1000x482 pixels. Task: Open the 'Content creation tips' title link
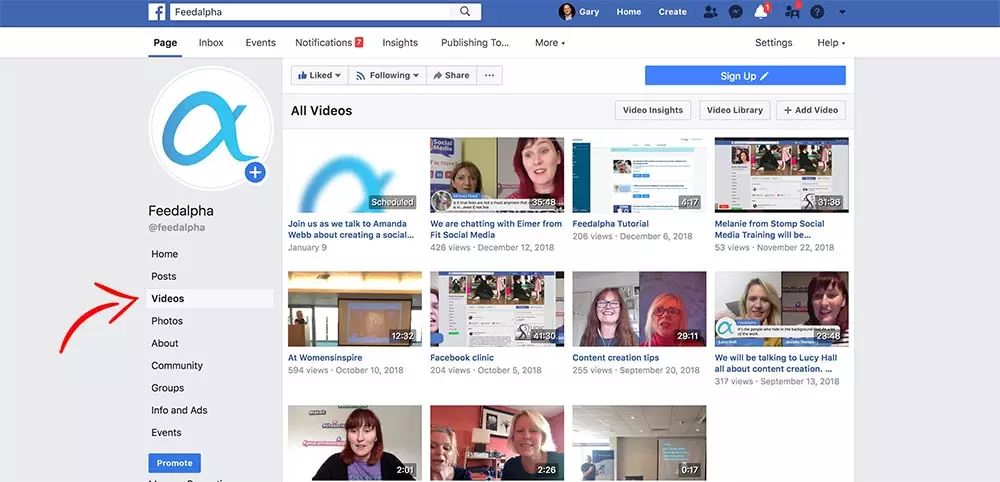tap(616, 358)
